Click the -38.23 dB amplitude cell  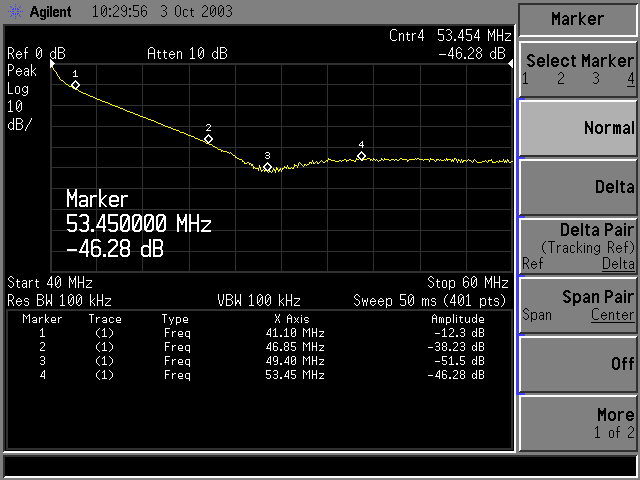(x=456, y=347)
